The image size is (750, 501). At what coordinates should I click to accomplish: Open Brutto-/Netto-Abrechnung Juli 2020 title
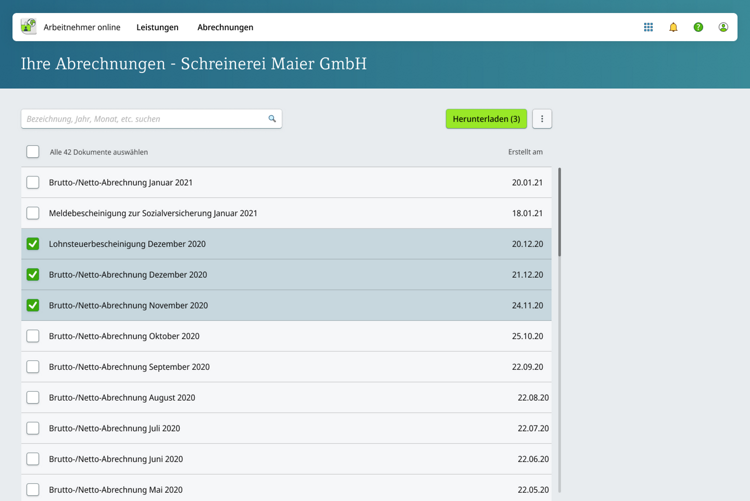(x=114, y=428)
